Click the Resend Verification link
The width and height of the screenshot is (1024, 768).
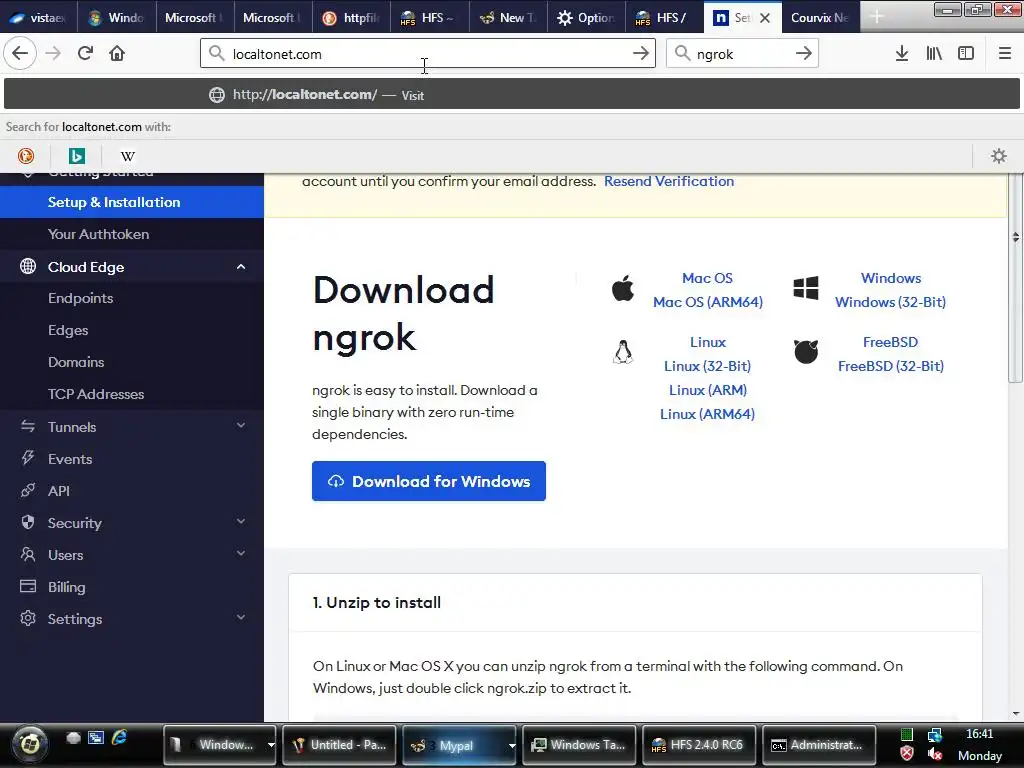[x=669, y=181]
